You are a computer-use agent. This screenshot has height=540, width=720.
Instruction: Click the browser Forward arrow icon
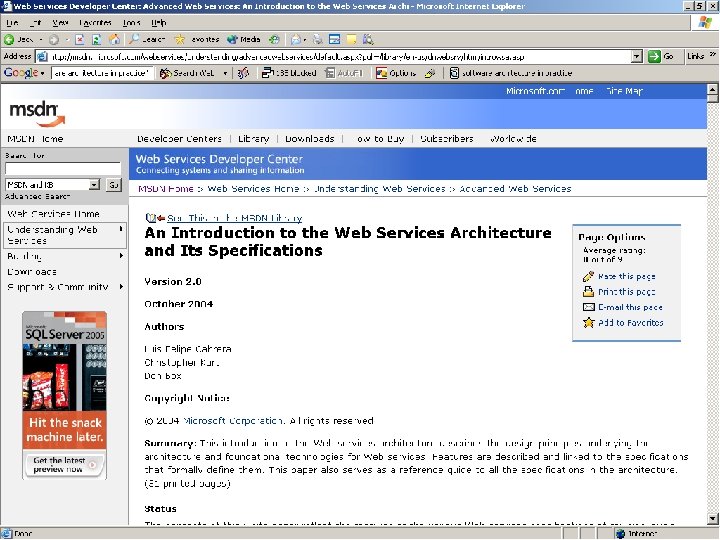point(54,39)
